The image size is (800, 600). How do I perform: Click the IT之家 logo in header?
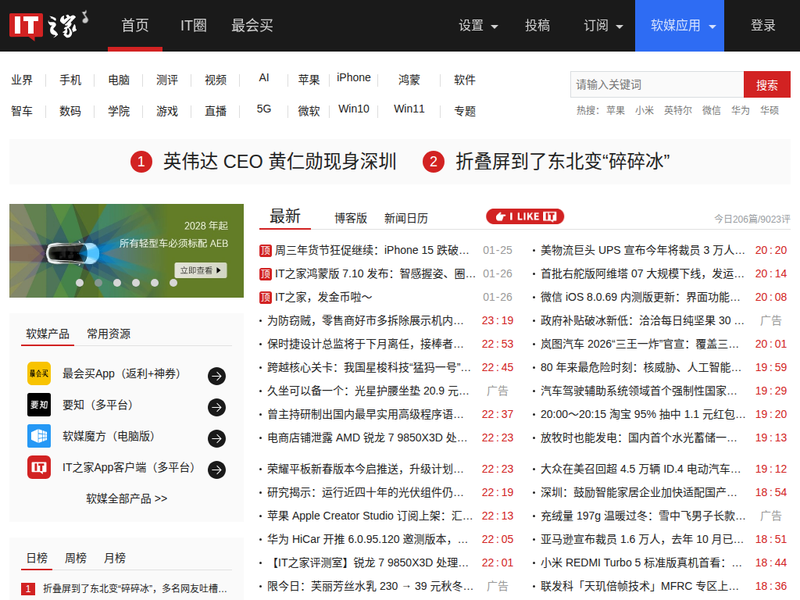click(49, 25)
